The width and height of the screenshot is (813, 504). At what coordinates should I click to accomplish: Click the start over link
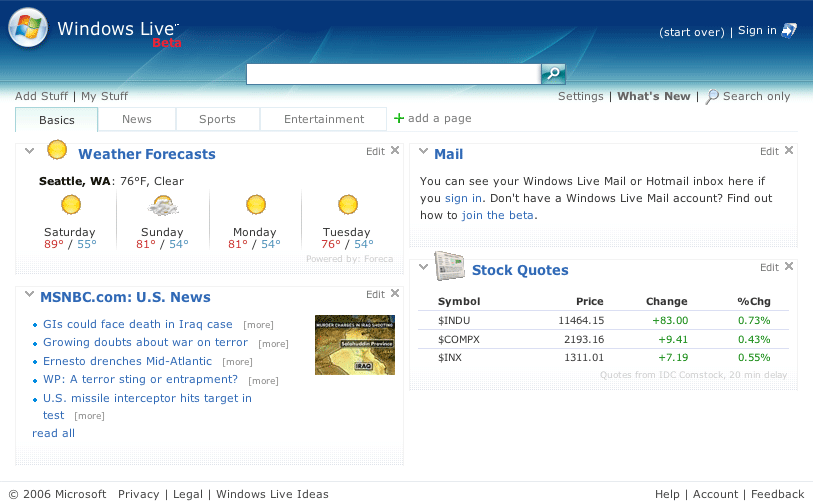coord(692,32)
